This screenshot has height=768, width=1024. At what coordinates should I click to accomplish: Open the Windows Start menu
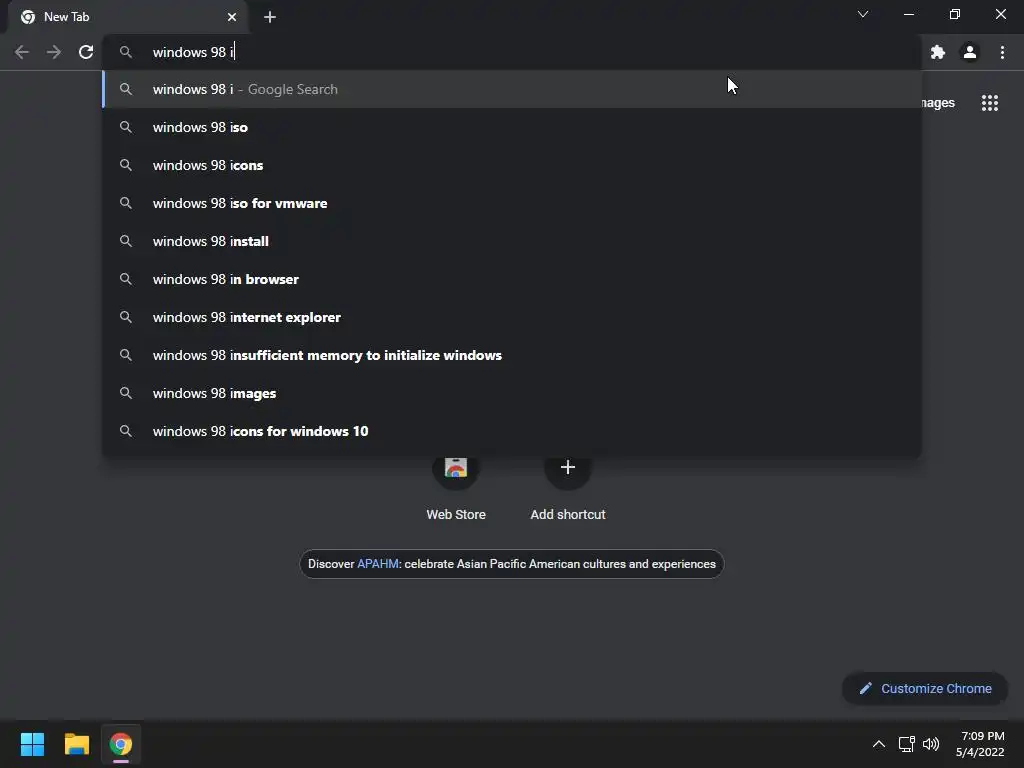pyautogui.click(x=32, y=744)
